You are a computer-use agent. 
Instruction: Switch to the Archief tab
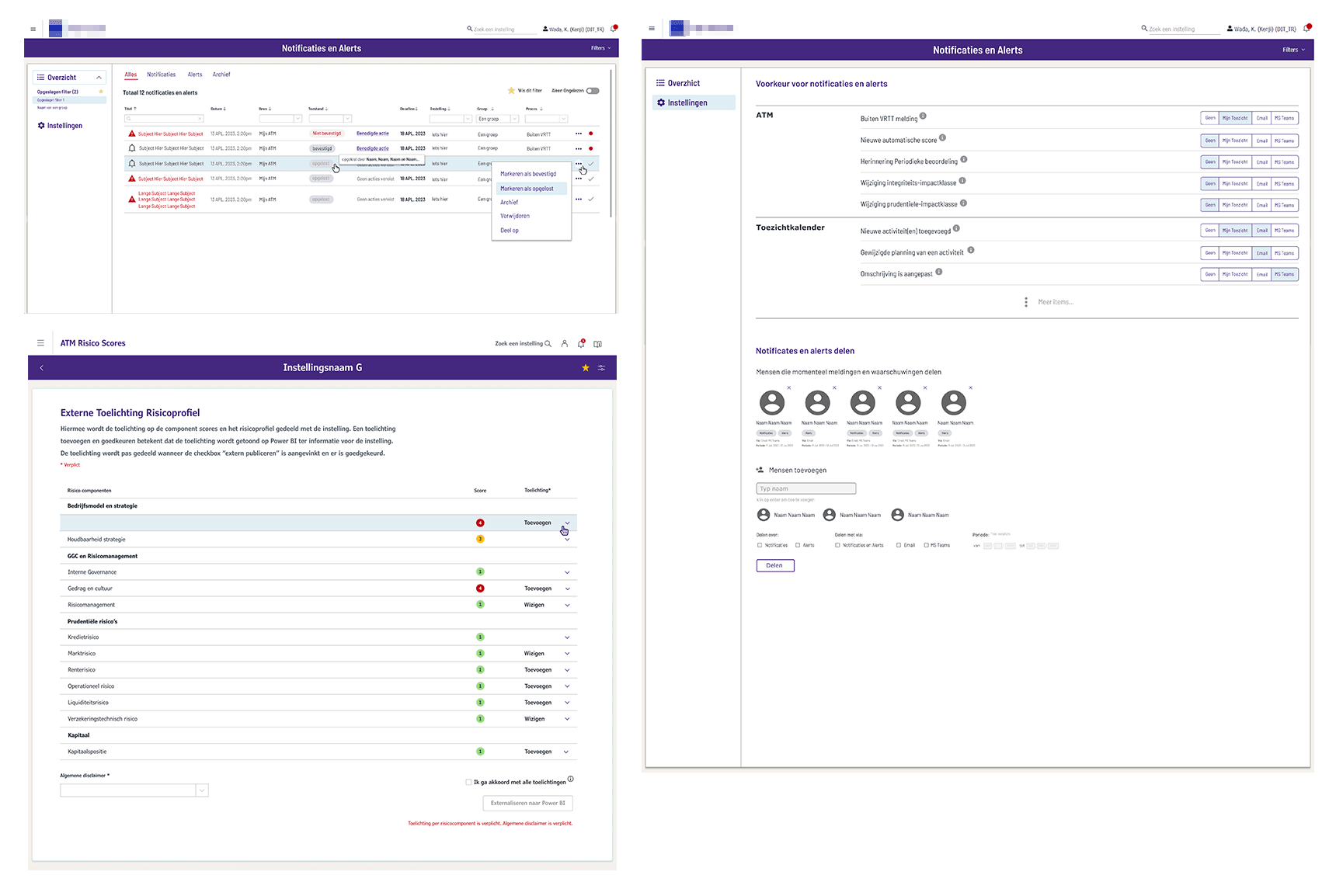click(x=221, y=75)
